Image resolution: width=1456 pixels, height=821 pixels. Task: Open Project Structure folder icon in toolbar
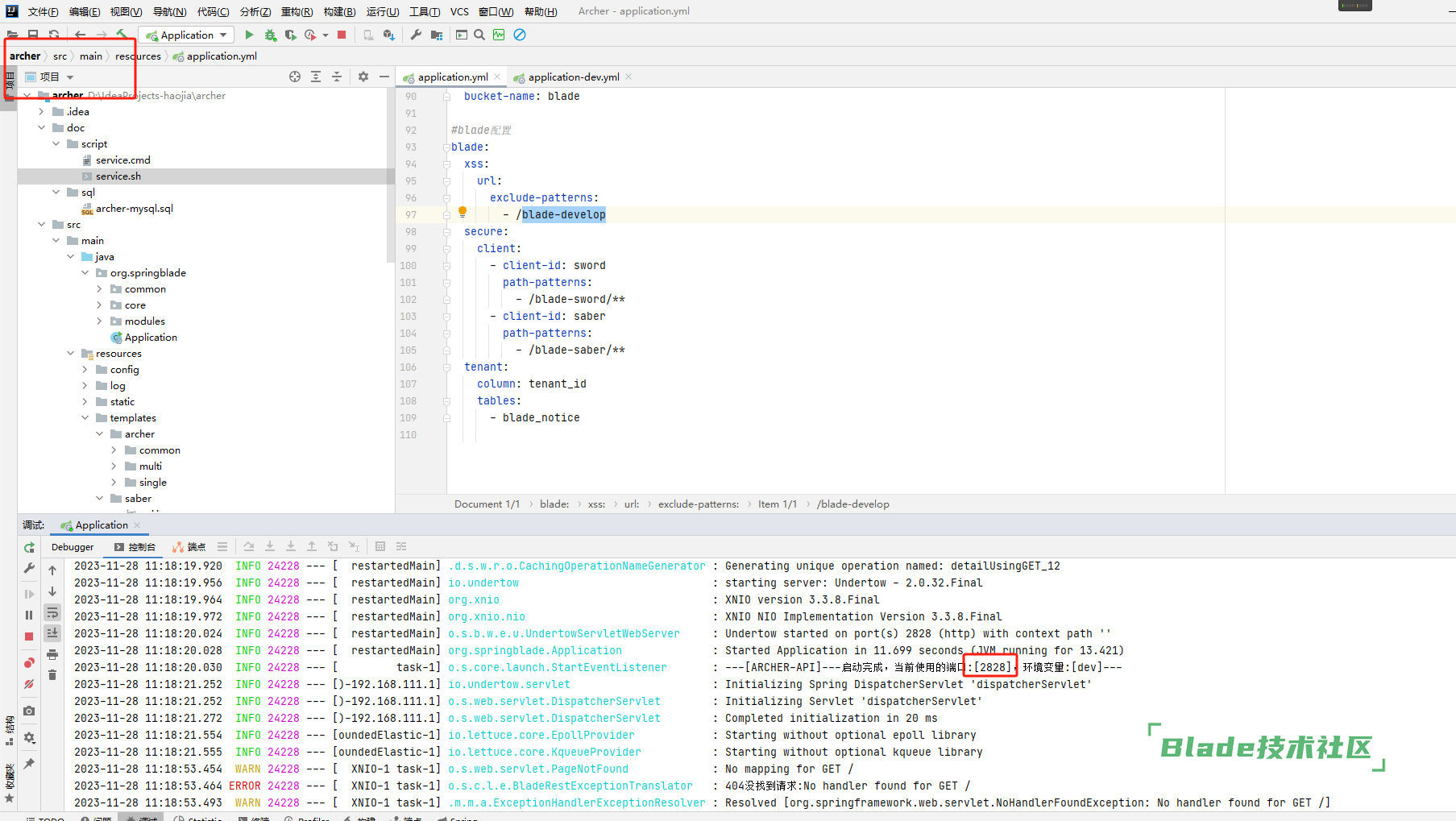(x=437, y=35)
